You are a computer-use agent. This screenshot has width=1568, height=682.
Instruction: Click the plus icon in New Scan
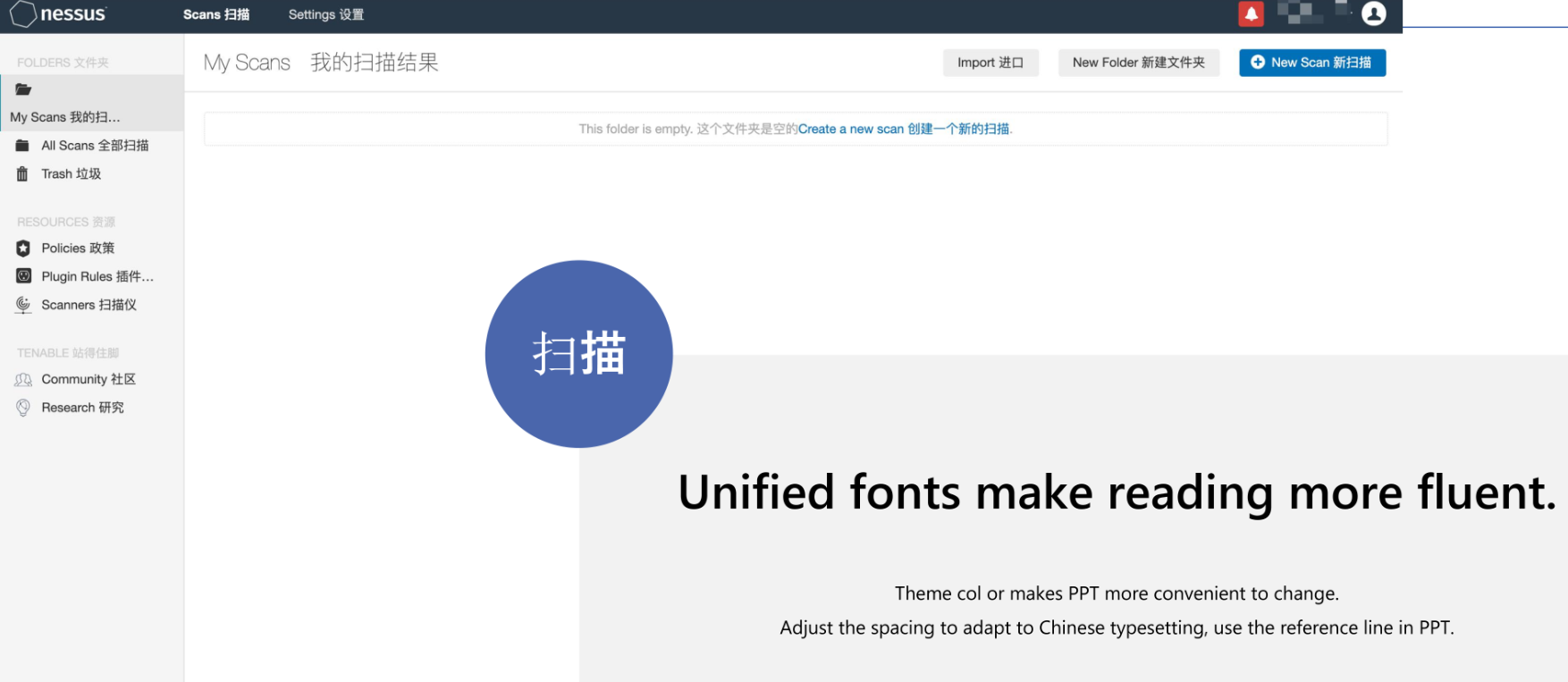pyautogui.click(x=1257, y=63)
